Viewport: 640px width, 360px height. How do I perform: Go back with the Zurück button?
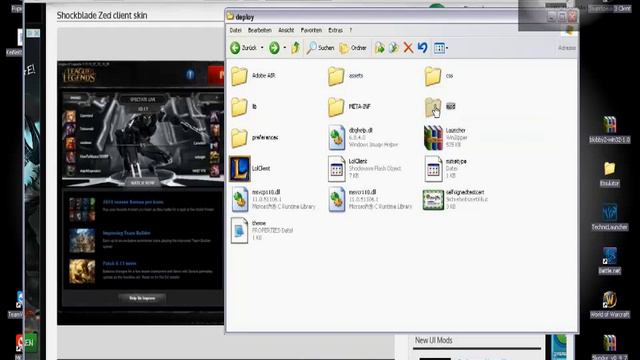tap(243, 48)
